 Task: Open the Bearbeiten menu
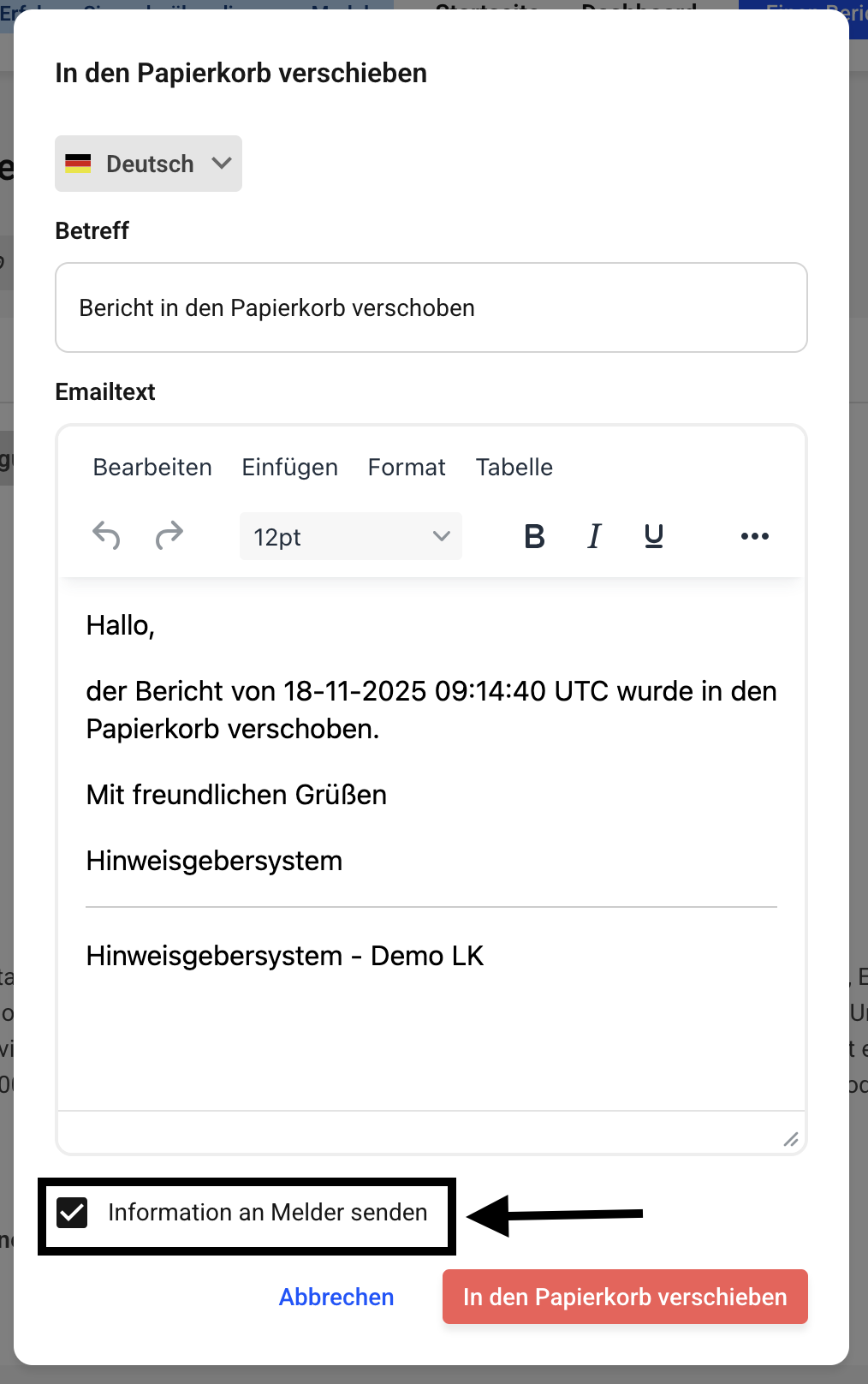152,468
